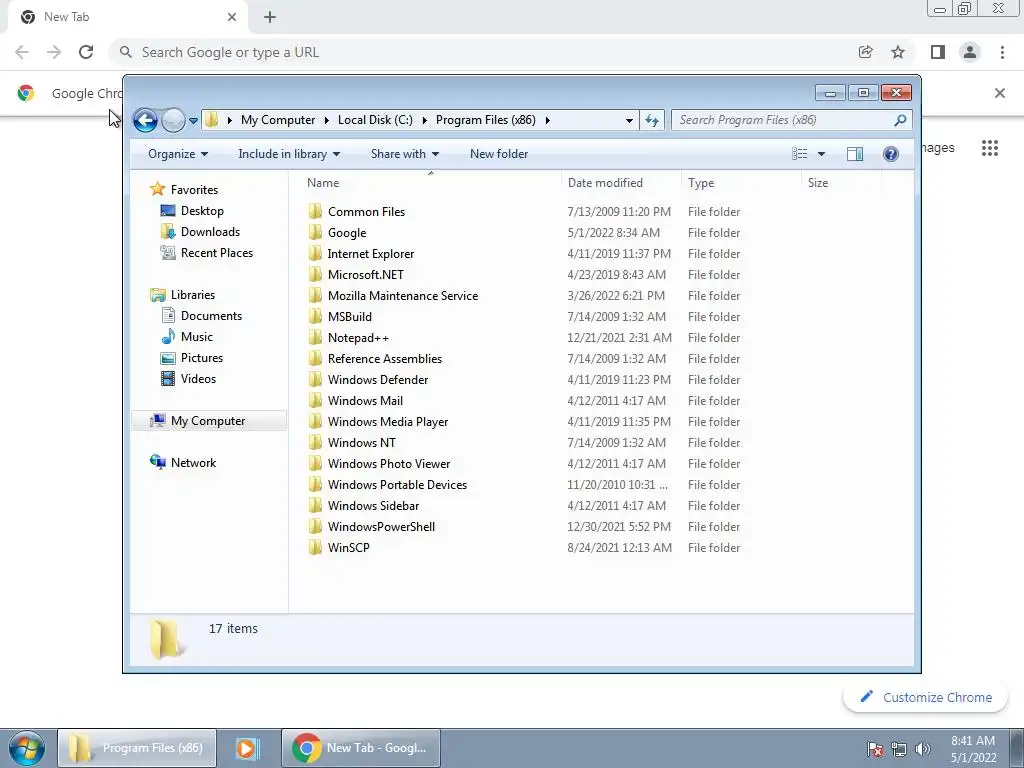Open the Include in library menu
Screen dimensions: 1024x768
click(x=289, y=154)
